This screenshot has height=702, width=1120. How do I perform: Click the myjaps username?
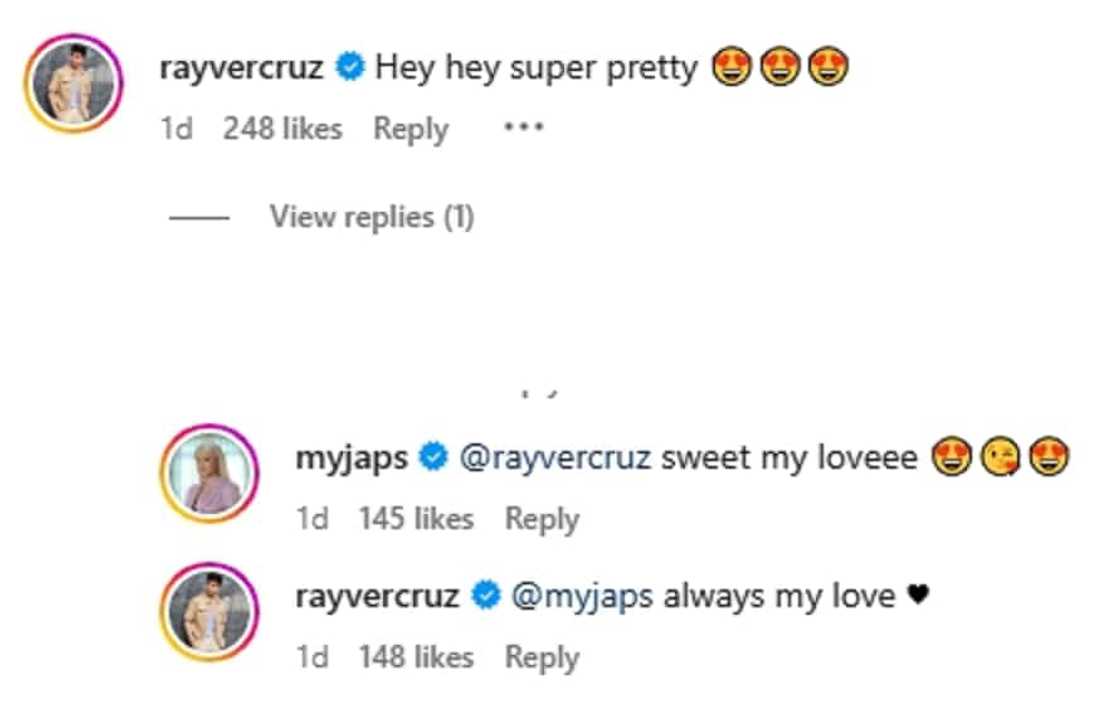(351, 459)
